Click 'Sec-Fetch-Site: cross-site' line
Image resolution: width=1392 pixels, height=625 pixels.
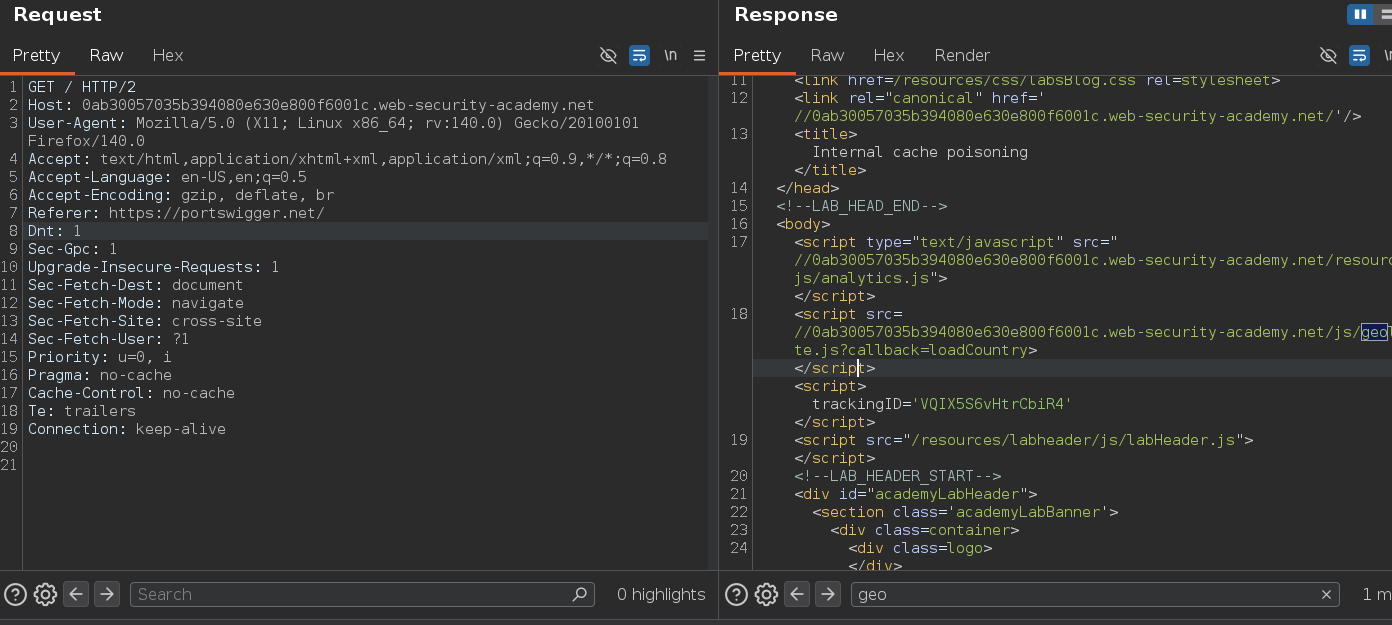[144, 321]
